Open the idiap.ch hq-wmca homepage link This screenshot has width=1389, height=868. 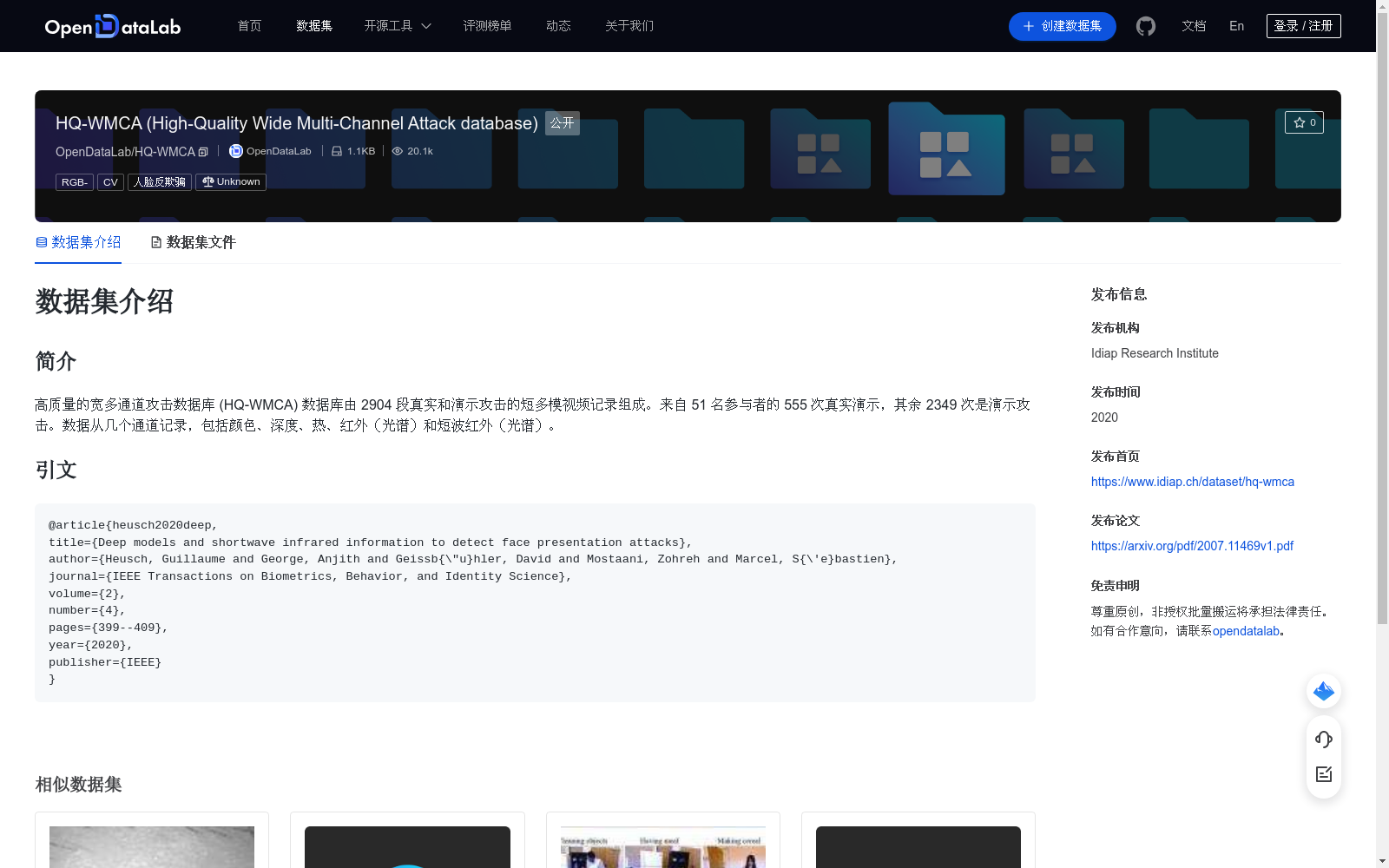click(x=1193, y=482)
